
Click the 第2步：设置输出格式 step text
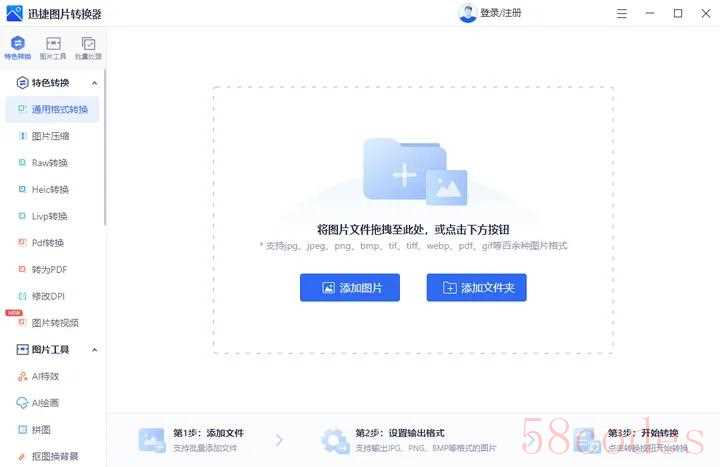(x=400, y=433)
